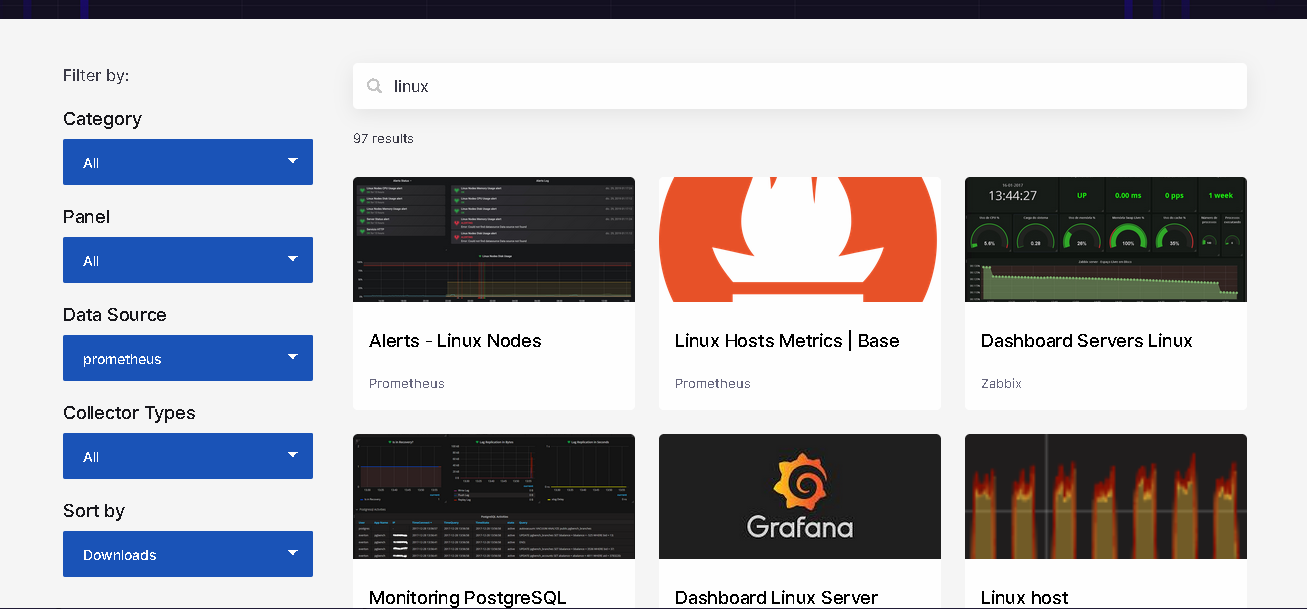Click the 'Monitoring PostgreSQL' title
The image size is (1307, 609).
467,598
